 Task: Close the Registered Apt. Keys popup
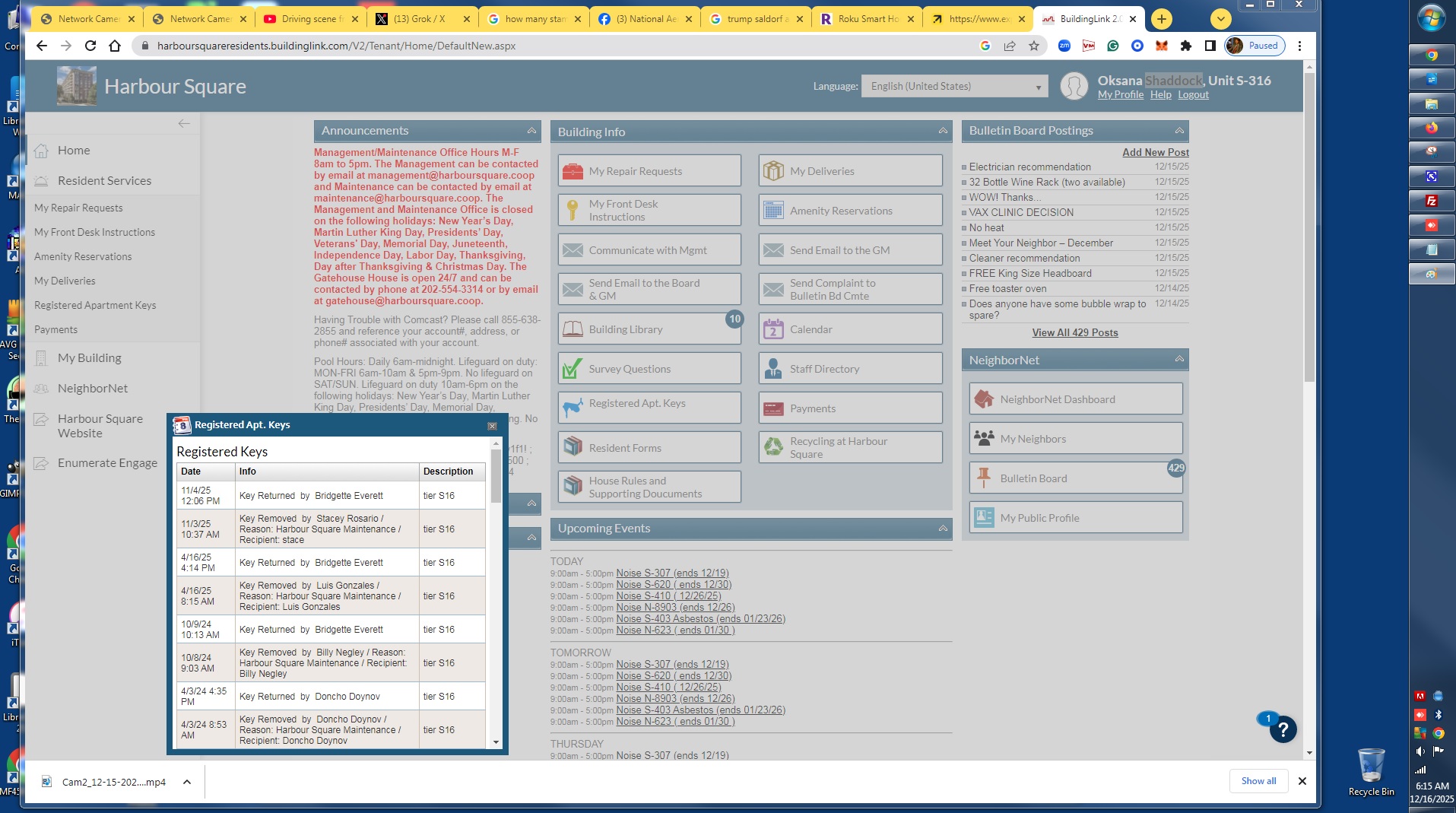tap(492, 426)
